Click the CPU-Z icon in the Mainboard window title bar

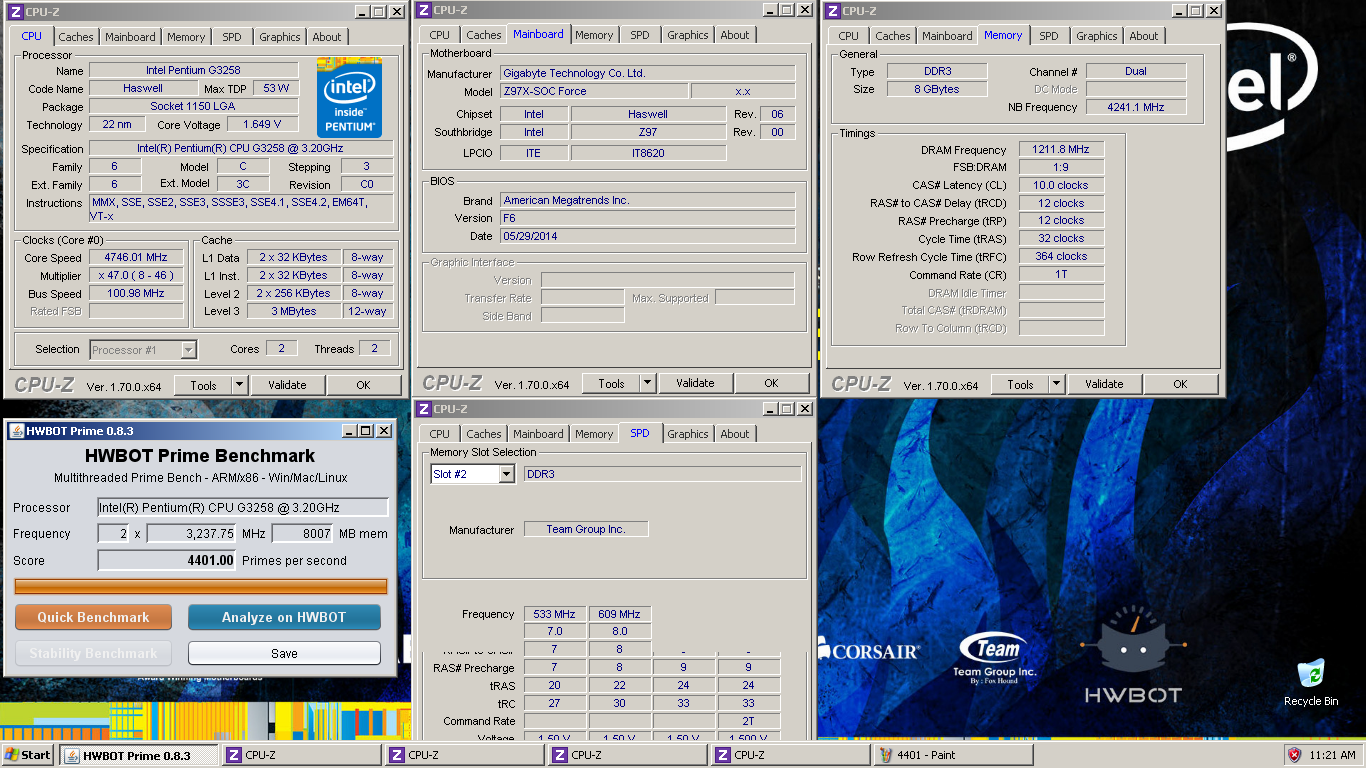click(424, 10)
